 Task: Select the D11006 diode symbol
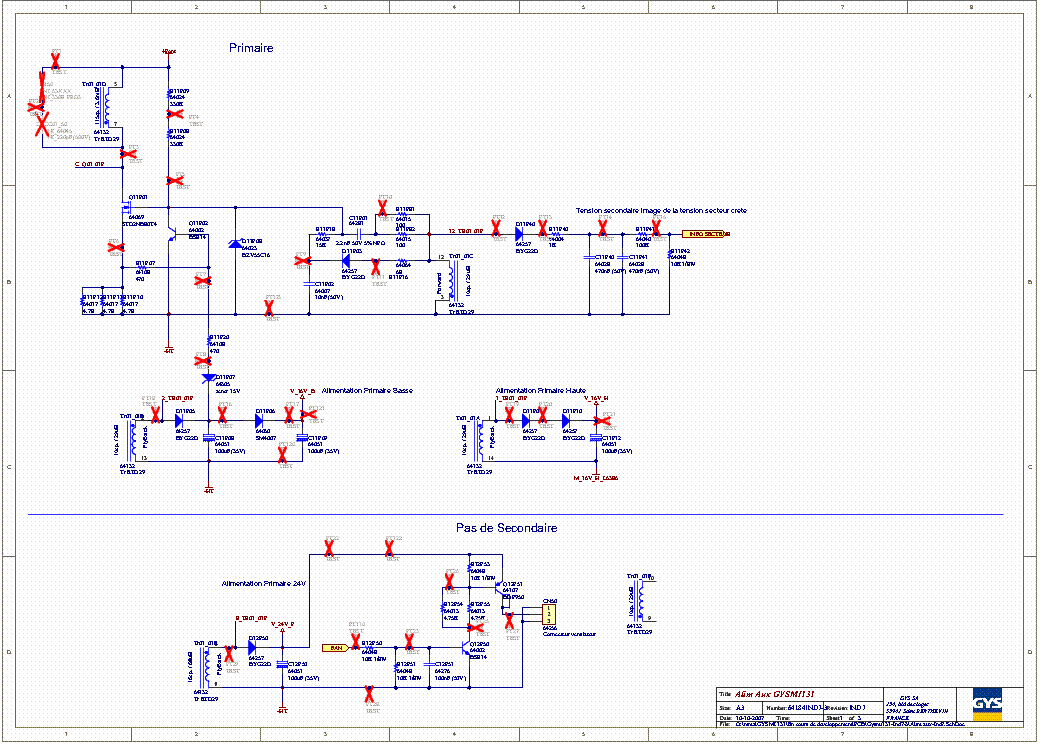(x=259, y=421)
